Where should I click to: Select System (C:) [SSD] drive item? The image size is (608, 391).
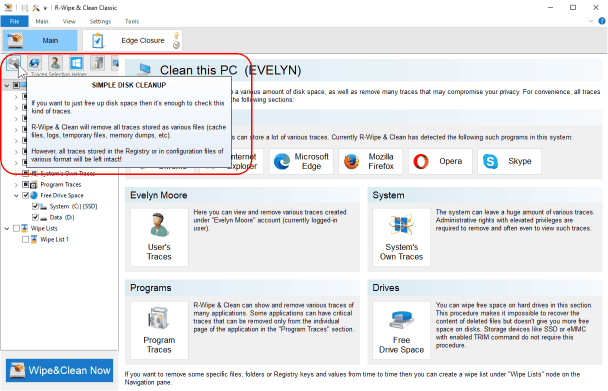point(73,206)
